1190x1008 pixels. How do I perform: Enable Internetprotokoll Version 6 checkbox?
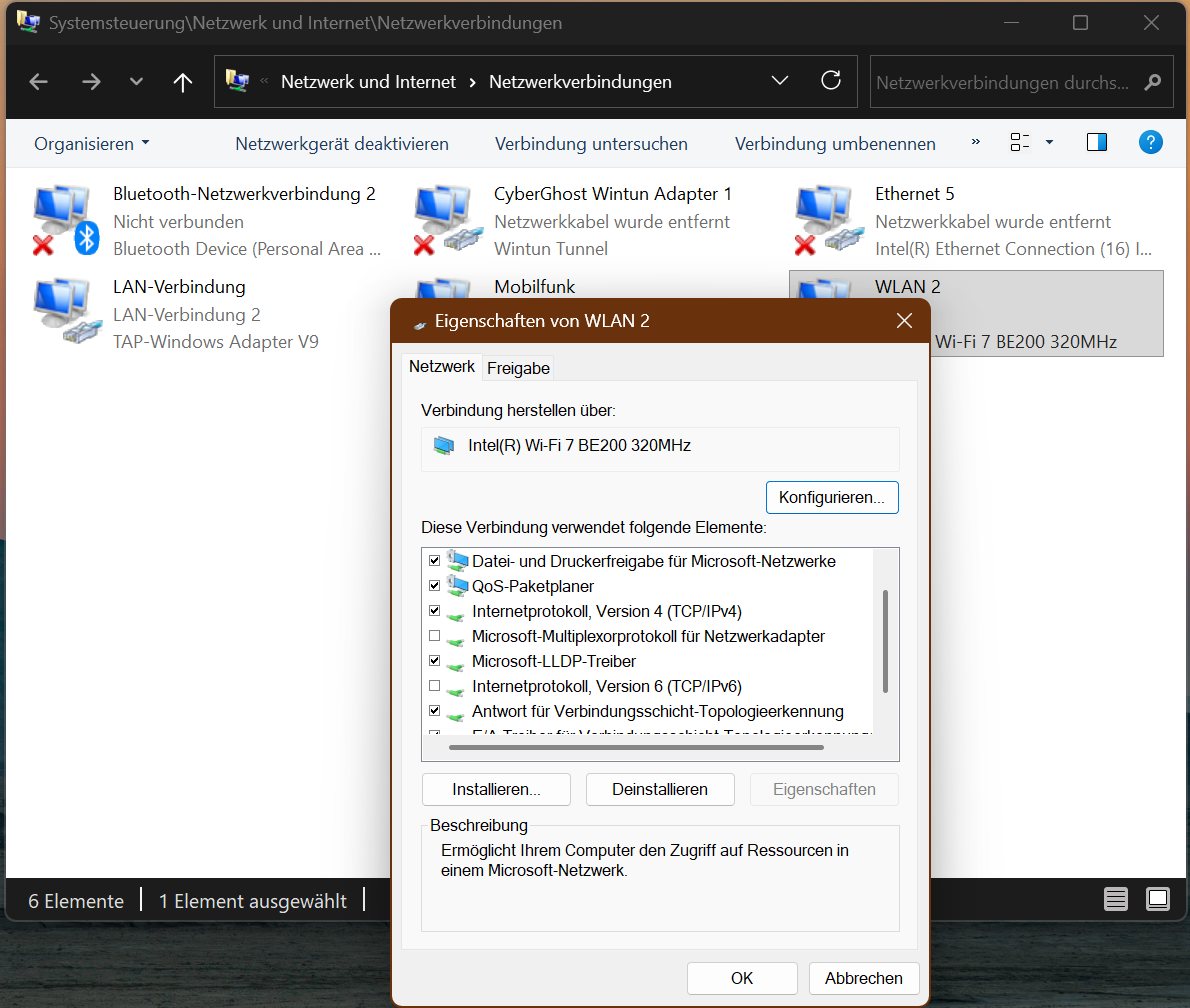tap(434, 686)
